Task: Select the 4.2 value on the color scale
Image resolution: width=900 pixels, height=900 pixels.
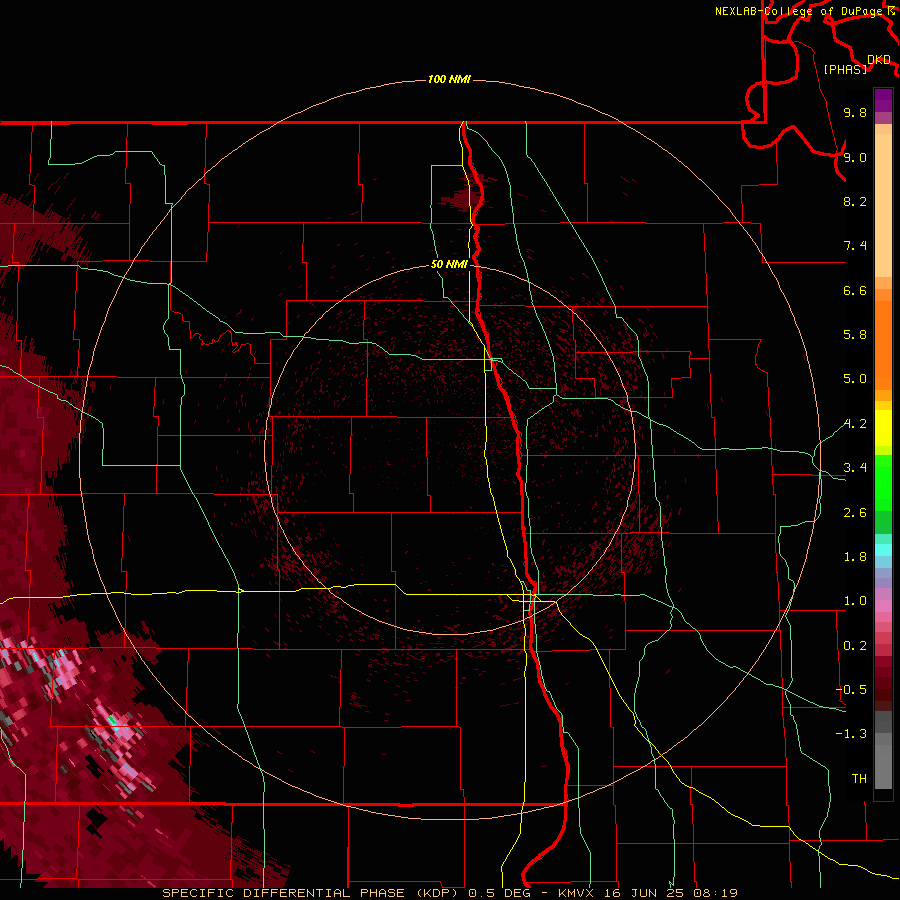Action: 855,424
